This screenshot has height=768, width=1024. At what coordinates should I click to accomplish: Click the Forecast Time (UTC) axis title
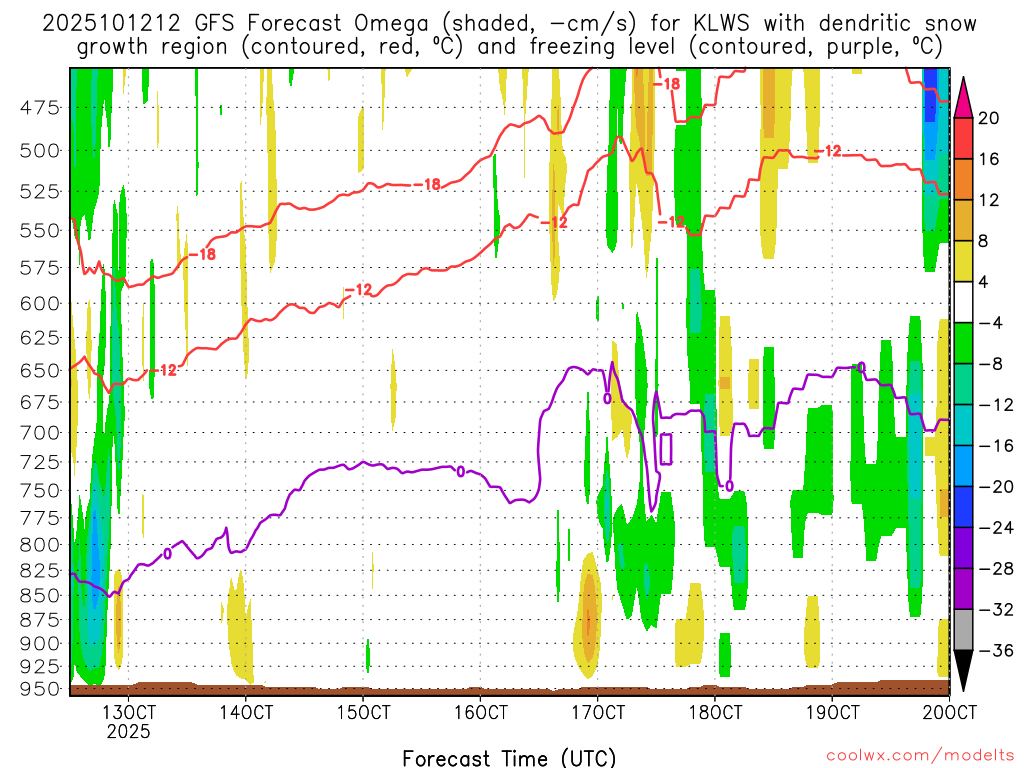pos(509,758)
